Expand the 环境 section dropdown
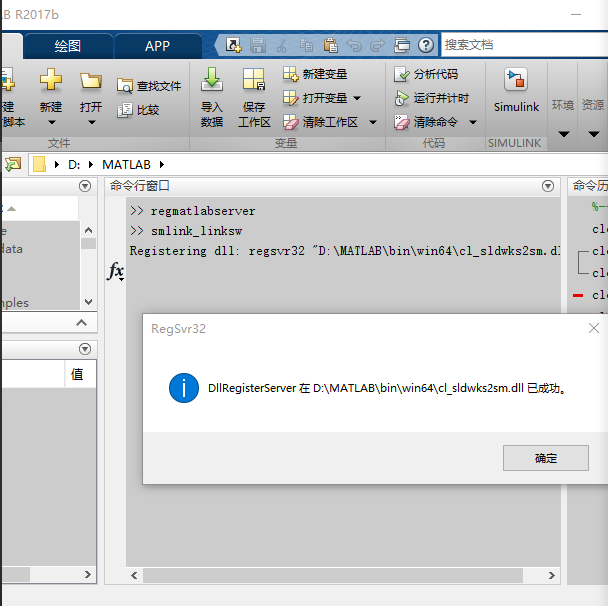The height and width of the screenshot is (606, 608). point(563,134)
